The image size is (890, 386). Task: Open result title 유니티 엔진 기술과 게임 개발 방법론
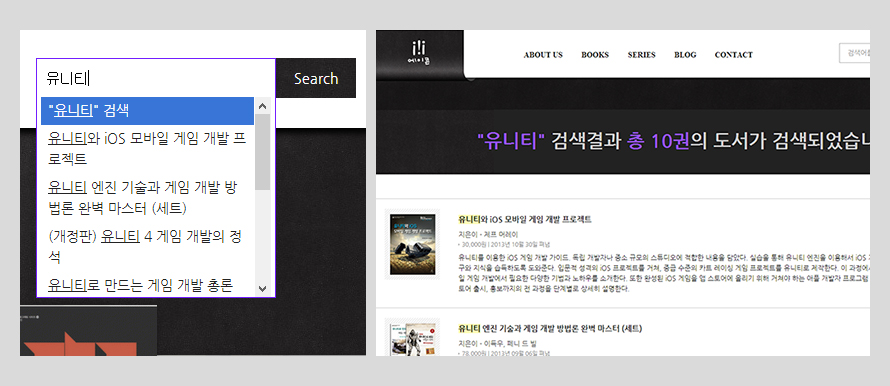[x=550, y=329]
